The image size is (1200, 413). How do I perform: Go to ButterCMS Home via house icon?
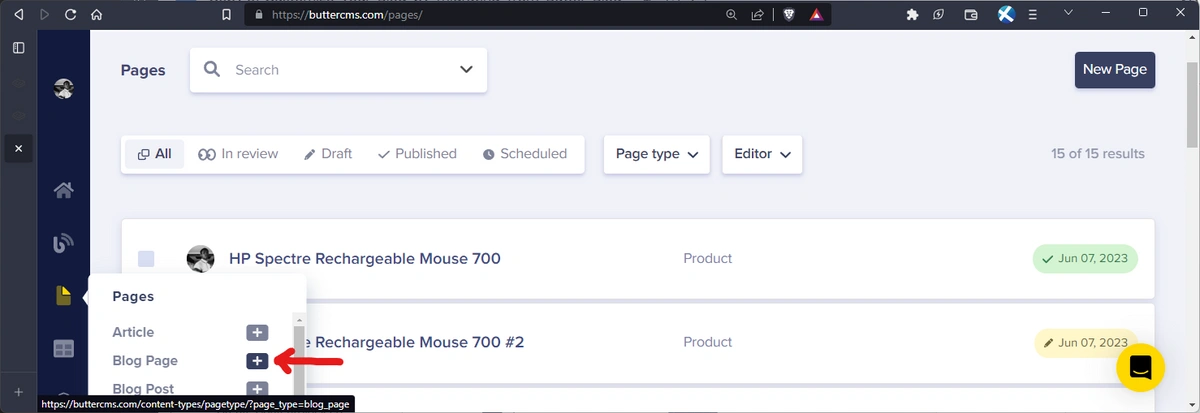tap(64, 190)
